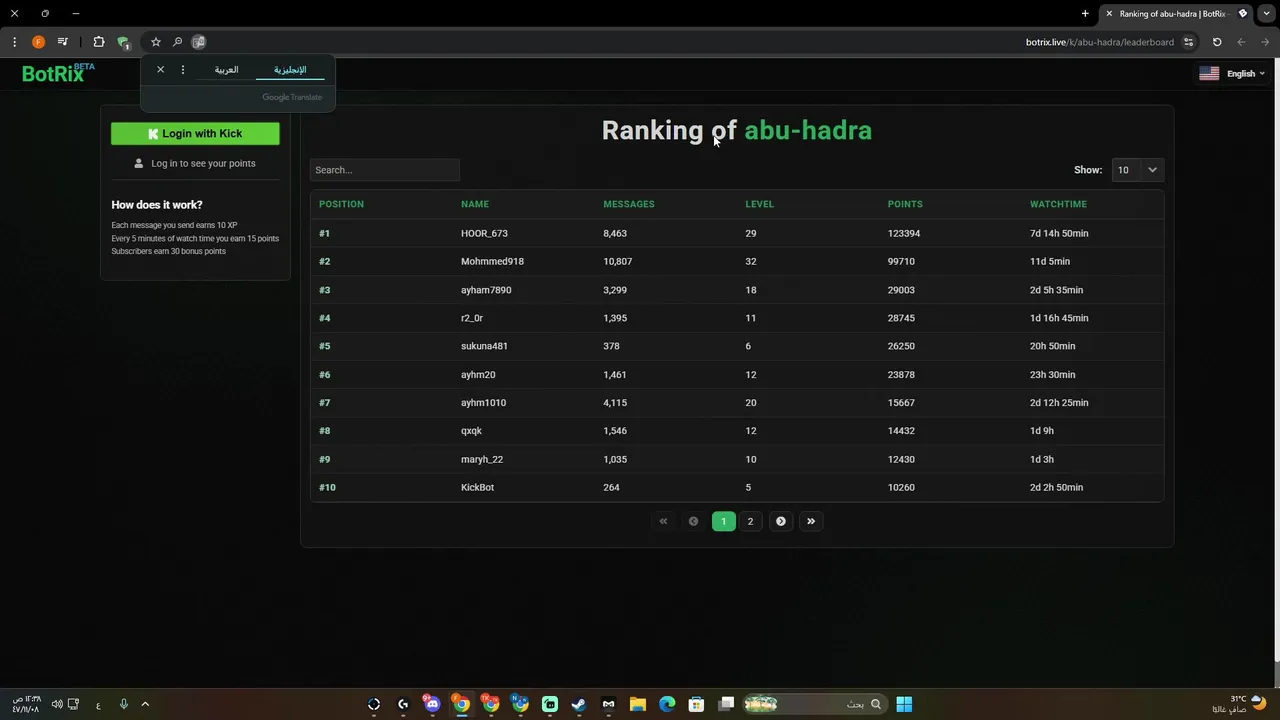Screen dimensions: 1280x720
Task: Click the BotRix BETA logo
Action: click(58, 73)
